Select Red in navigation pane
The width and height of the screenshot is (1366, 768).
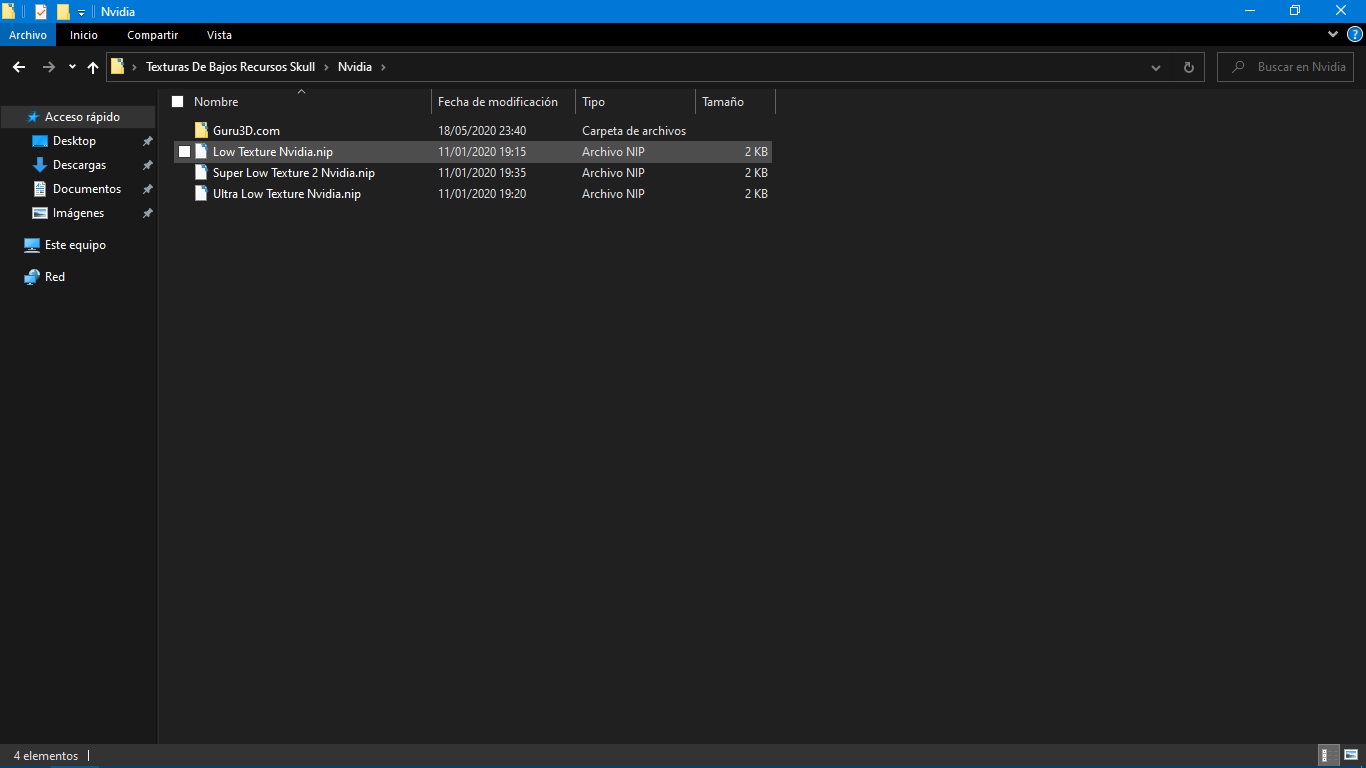[55, 277]
